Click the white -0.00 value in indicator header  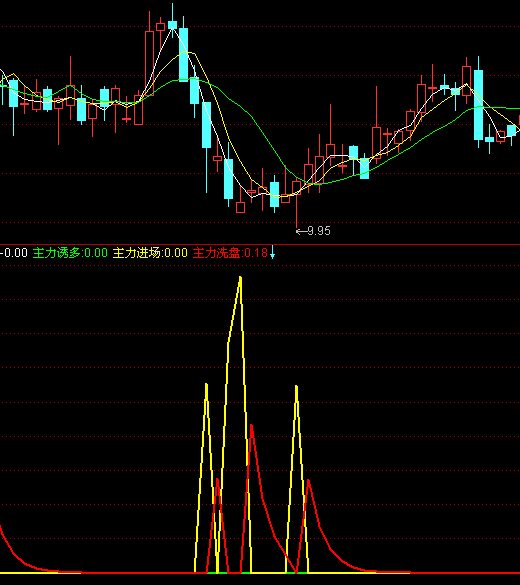(x=14, y=253)
